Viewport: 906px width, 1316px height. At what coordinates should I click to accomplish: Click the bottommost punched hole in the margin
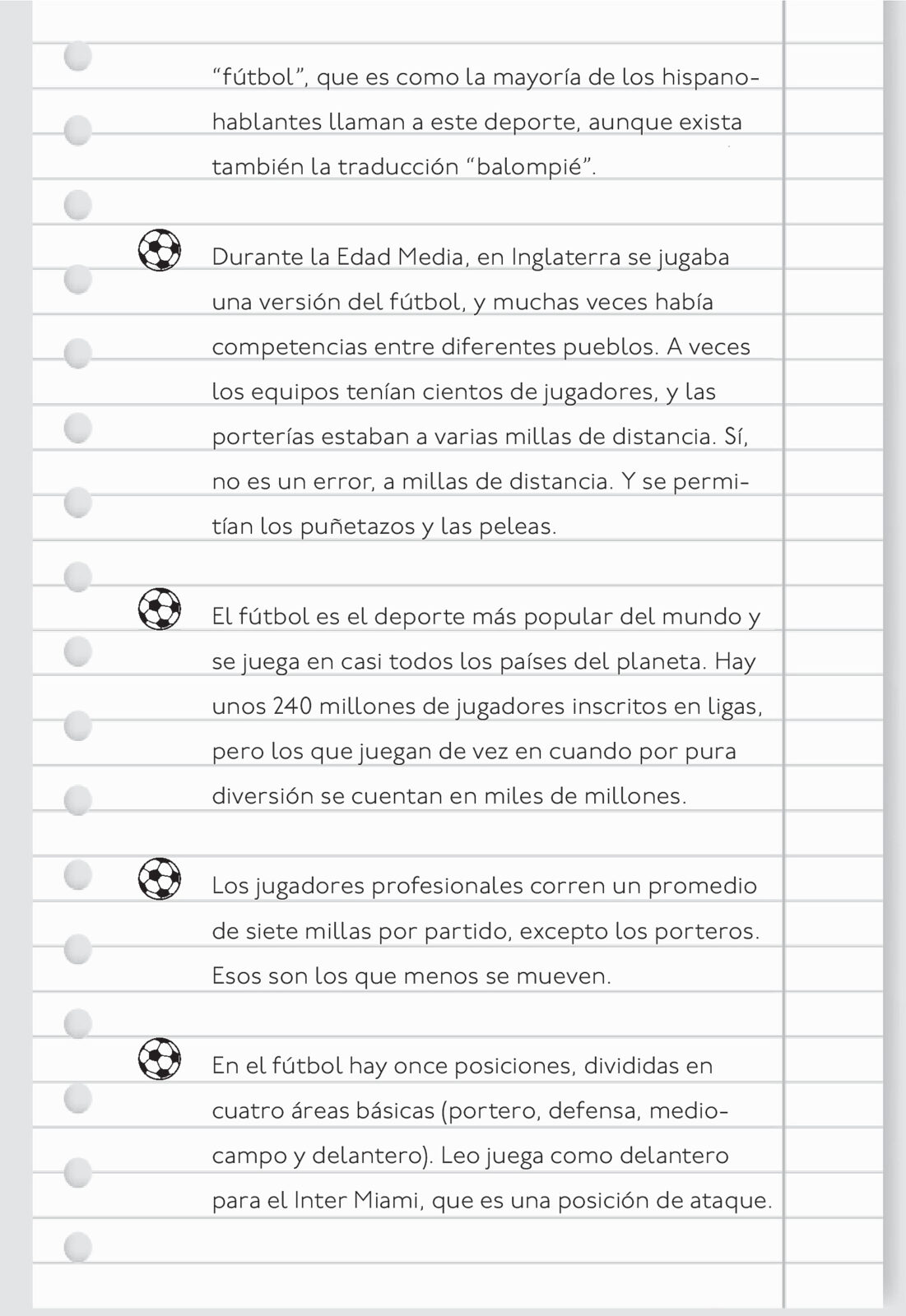tap(77, 1246)
